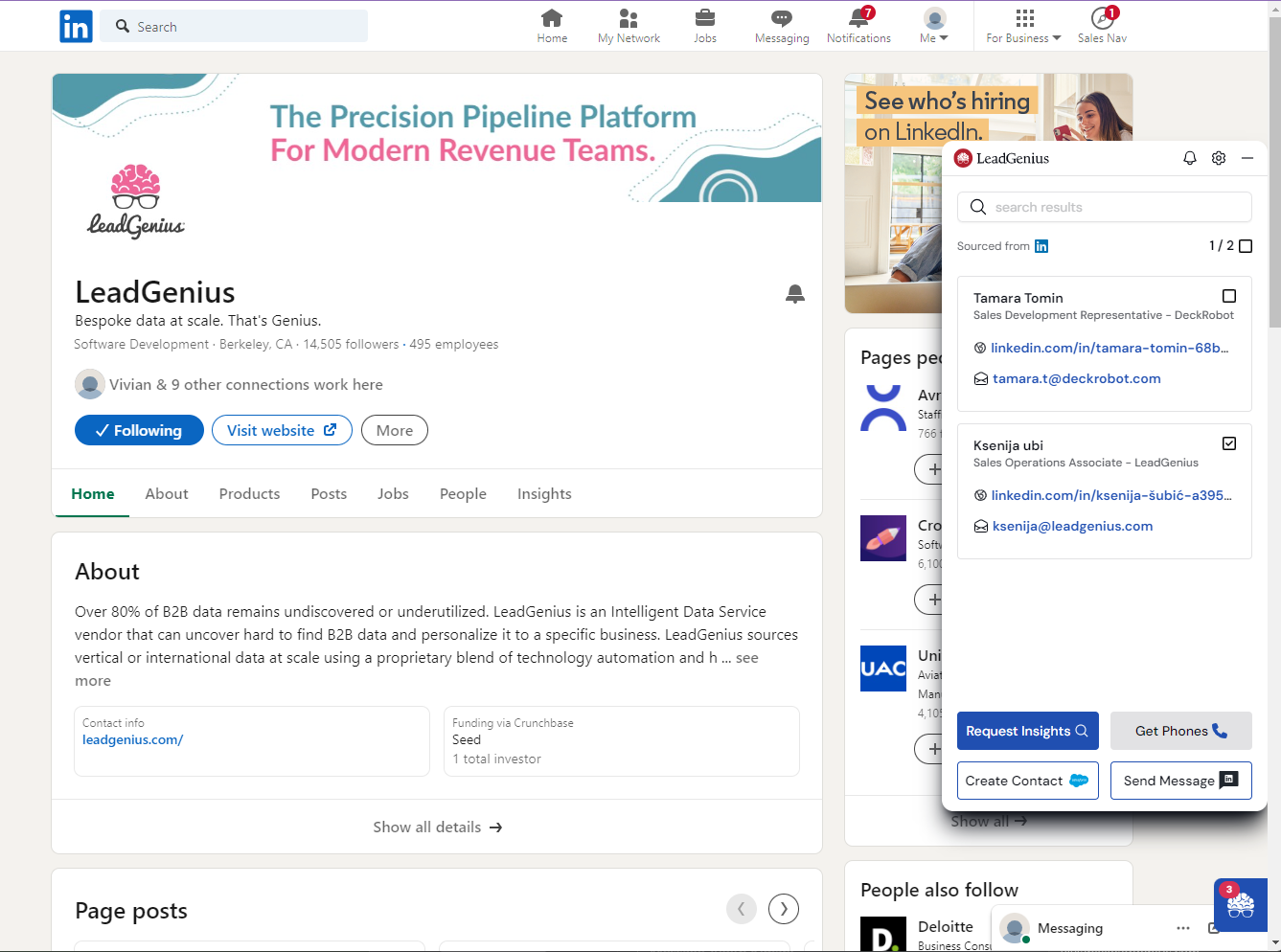This screenshot has width=1281, height=952.
Task: Uncheck the Ksenija ubi checkbox
Action: click(x=1229, y=443)
